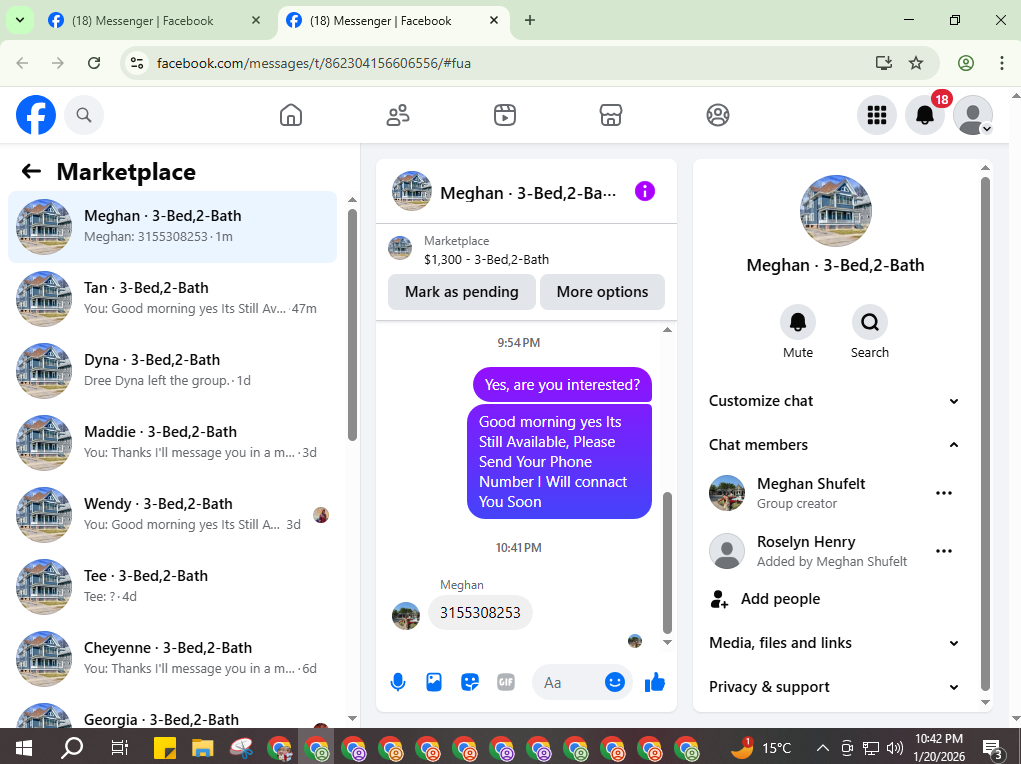Choose a sticker icon in composer
The height and width of the screenshot is (764, 1021).
(x=469, y=682)
